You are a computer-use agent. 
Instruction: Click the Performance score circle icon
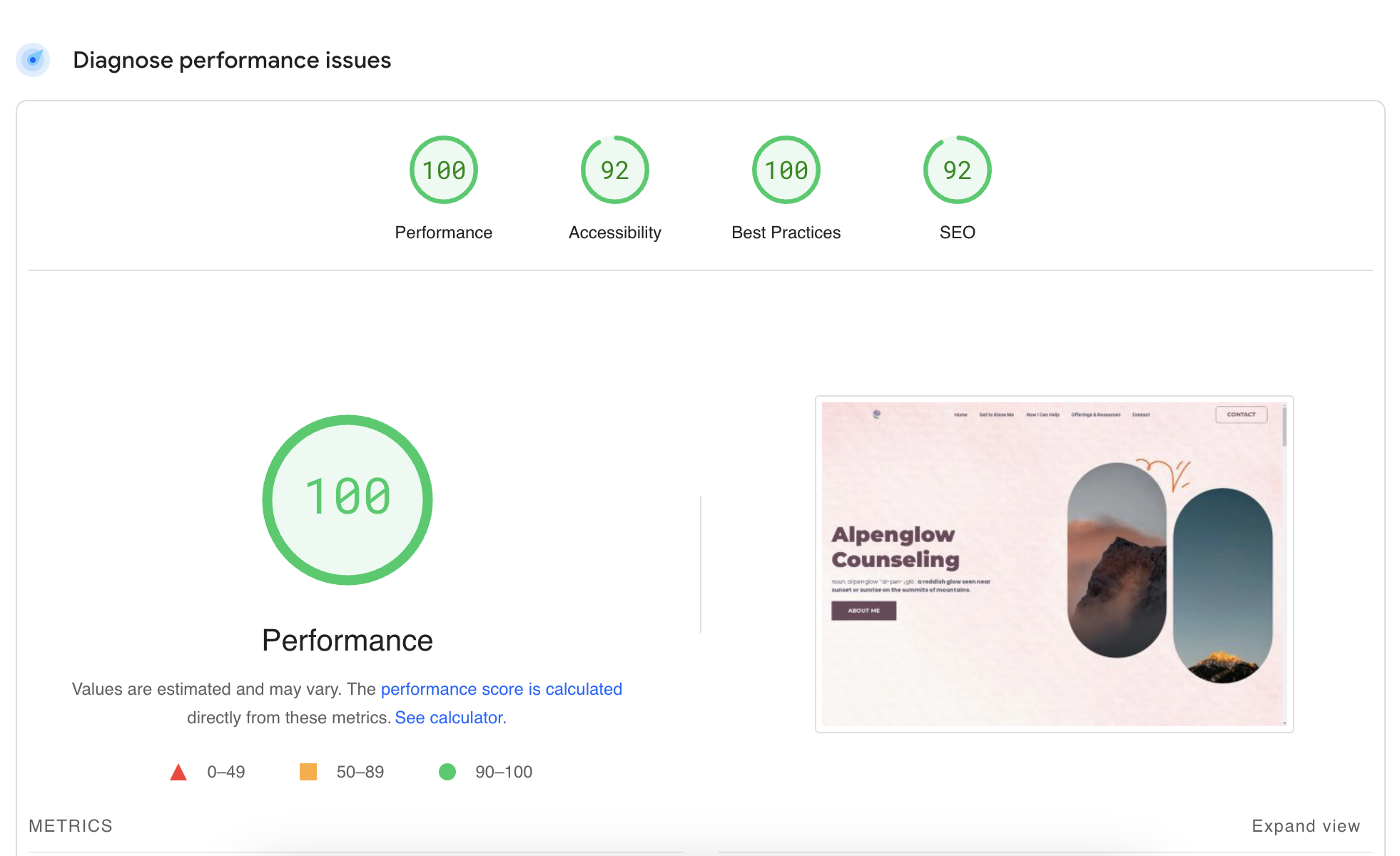[443, 170]
